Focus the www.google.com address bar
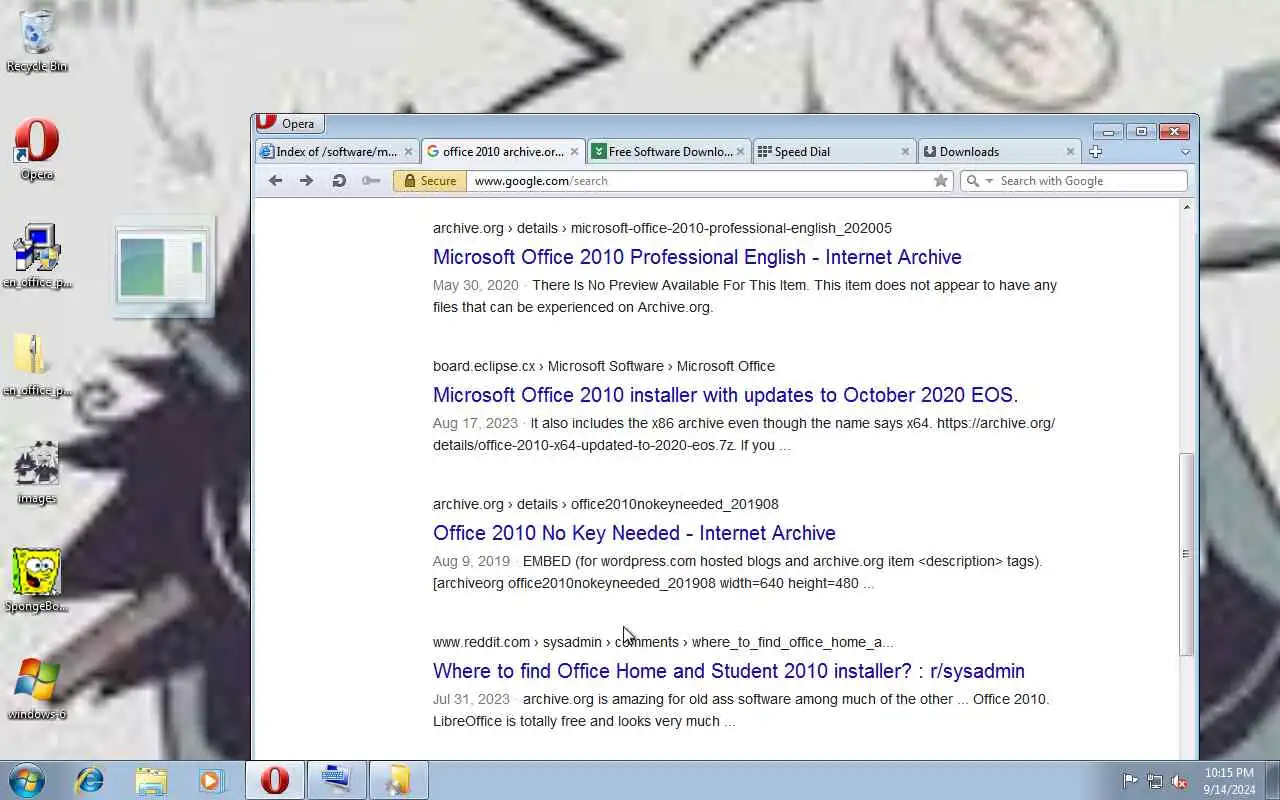 tap(698, 181)
